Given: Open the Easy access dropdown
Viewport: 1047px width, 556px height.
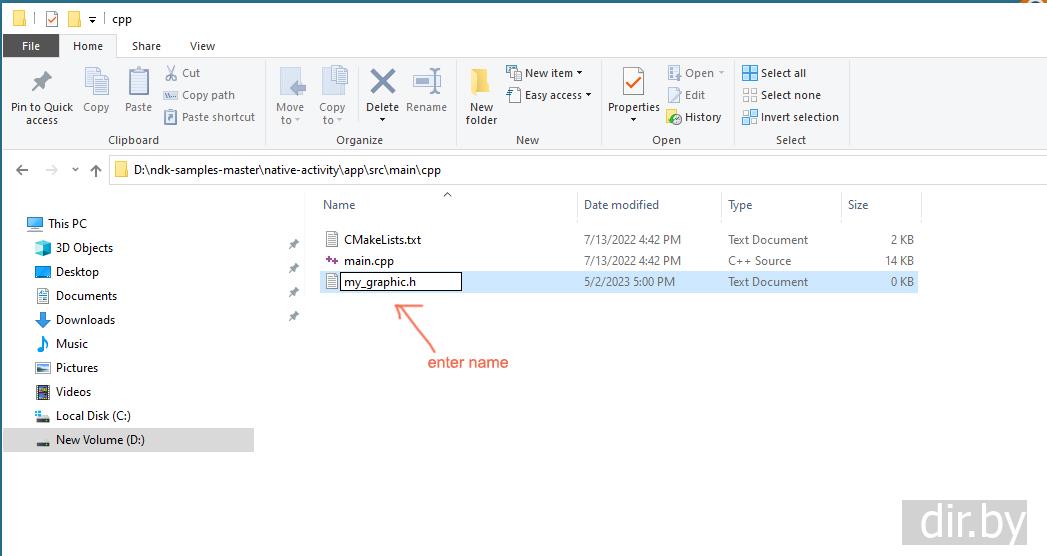Looking at the screenshot, I should pos(549,95).
